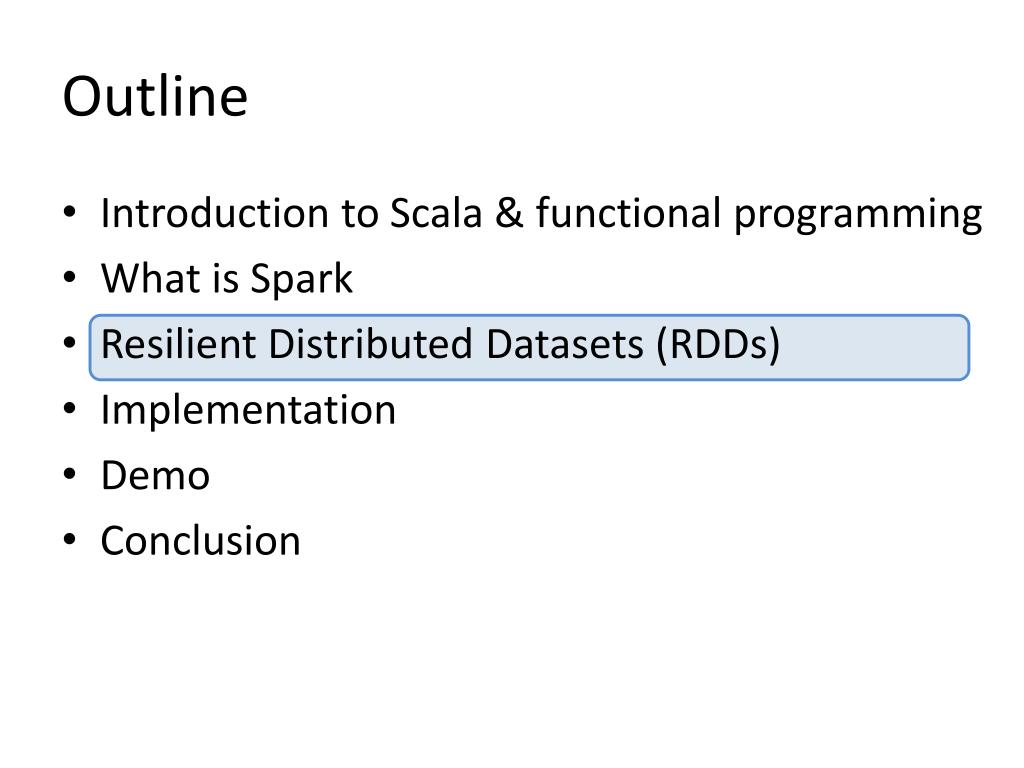Image resolution: width=1024 pixels, height=768 pixels.
Task: Click the bullet dot before Introduction
Action: (x=70, y=212)
